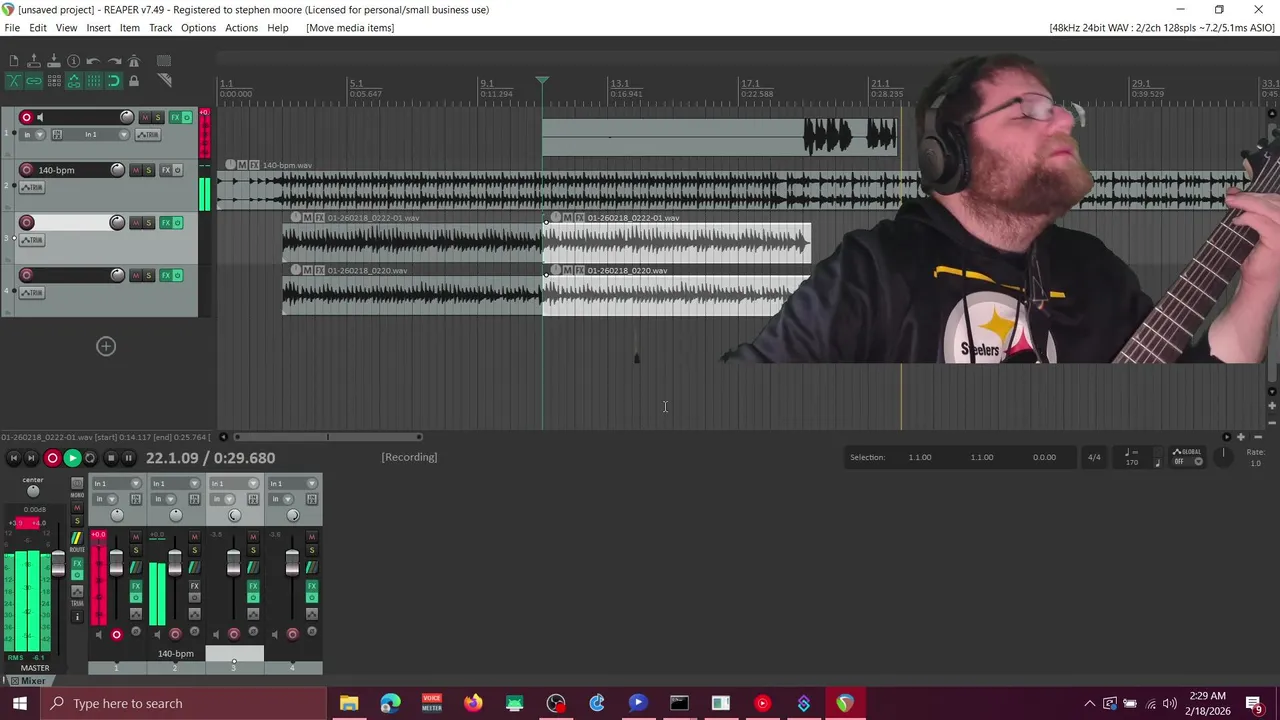Open Project Settings info icon
Viewport: 1280px width, 720px height.
coord(74,61)
